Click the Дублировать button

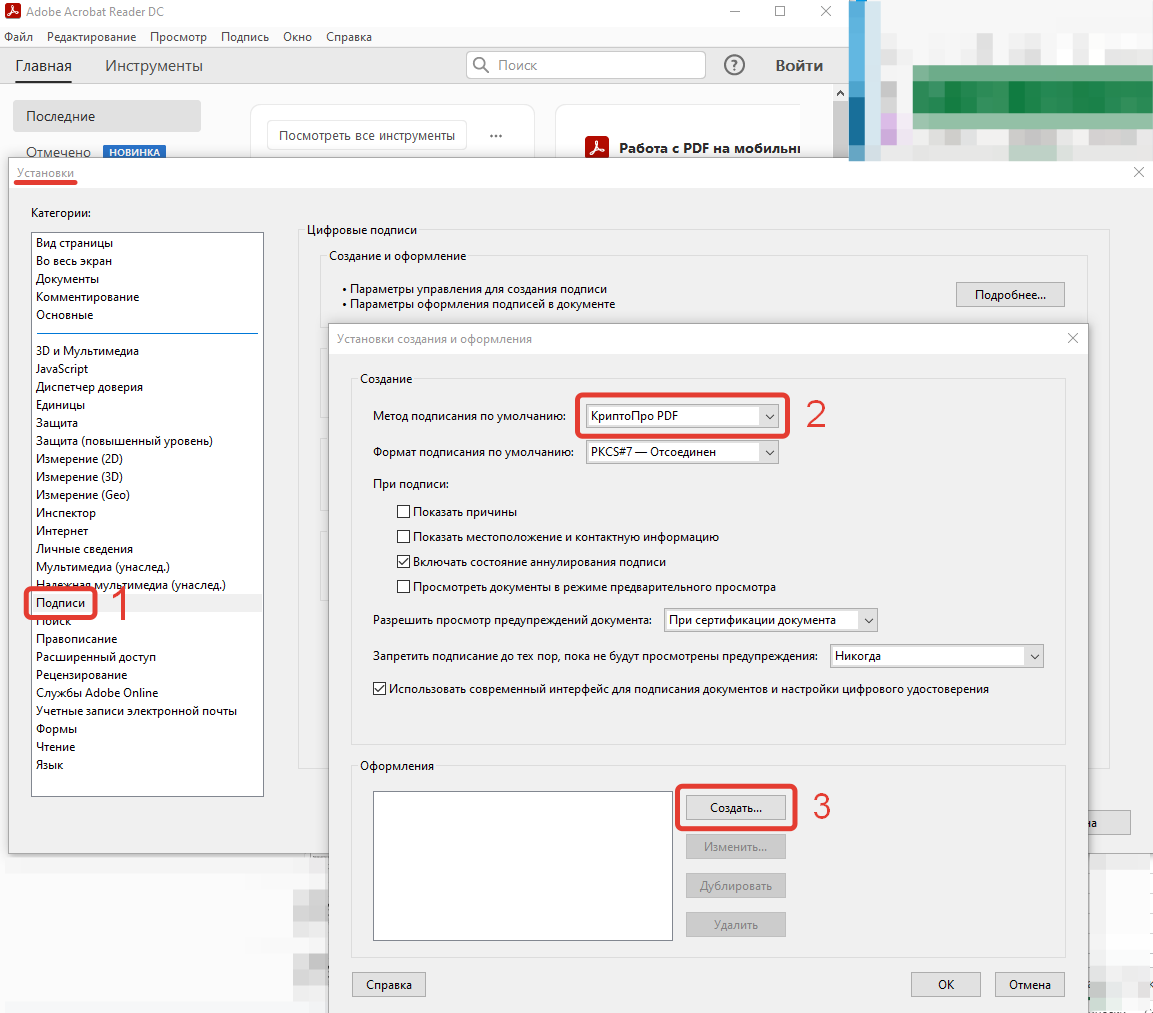click(x=735, y=886)
